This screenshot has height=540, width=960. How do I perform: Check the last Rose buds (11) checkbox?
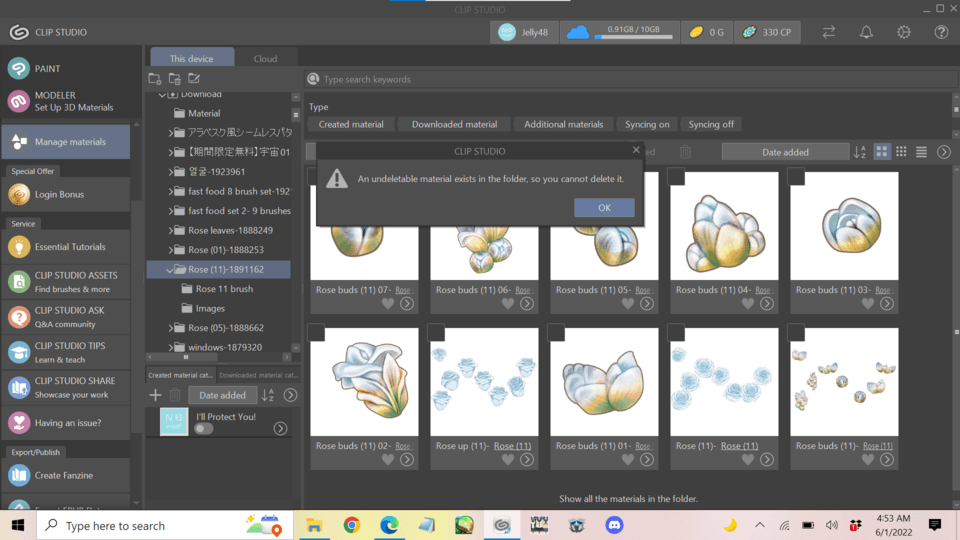(x=796, y=332)
